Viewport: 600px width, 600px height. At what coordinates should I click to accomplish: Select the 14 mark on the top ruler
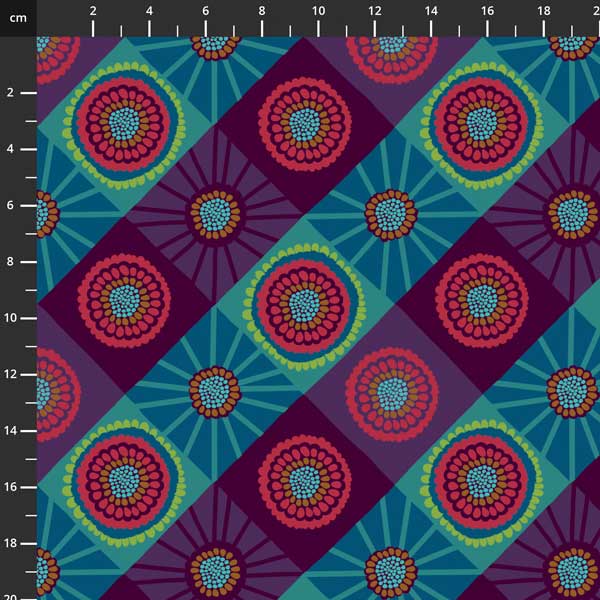tap(430, 11)
